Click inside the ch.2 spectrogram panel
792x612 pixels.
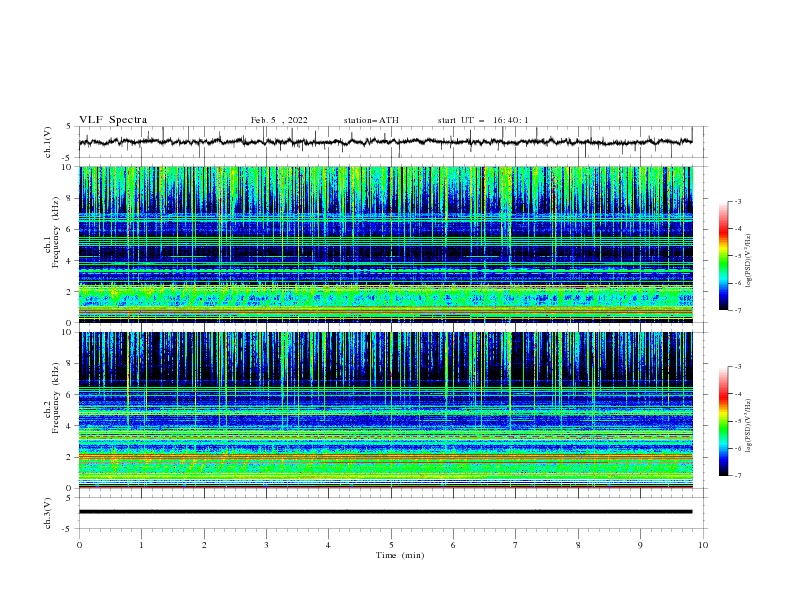click(x=385, y=410)
